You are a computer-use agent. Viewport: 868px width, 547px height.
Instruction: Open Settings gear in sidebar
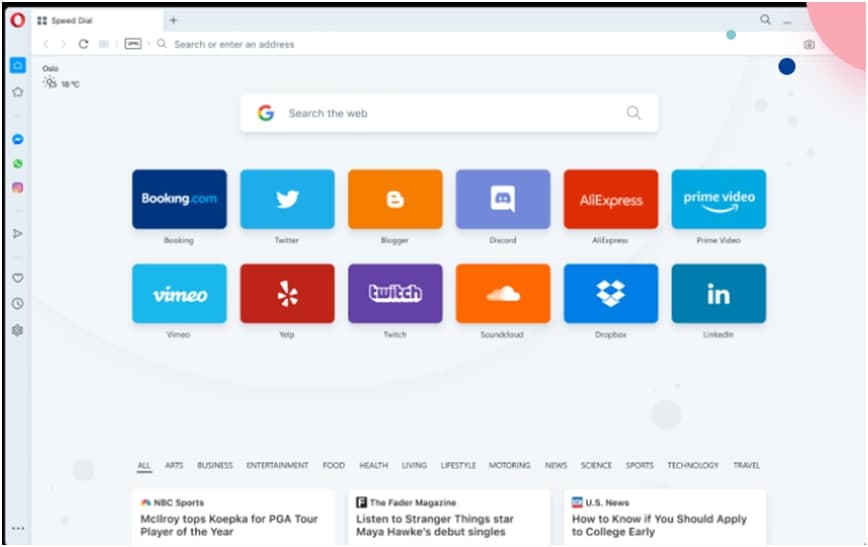click(x=18, y=330)
